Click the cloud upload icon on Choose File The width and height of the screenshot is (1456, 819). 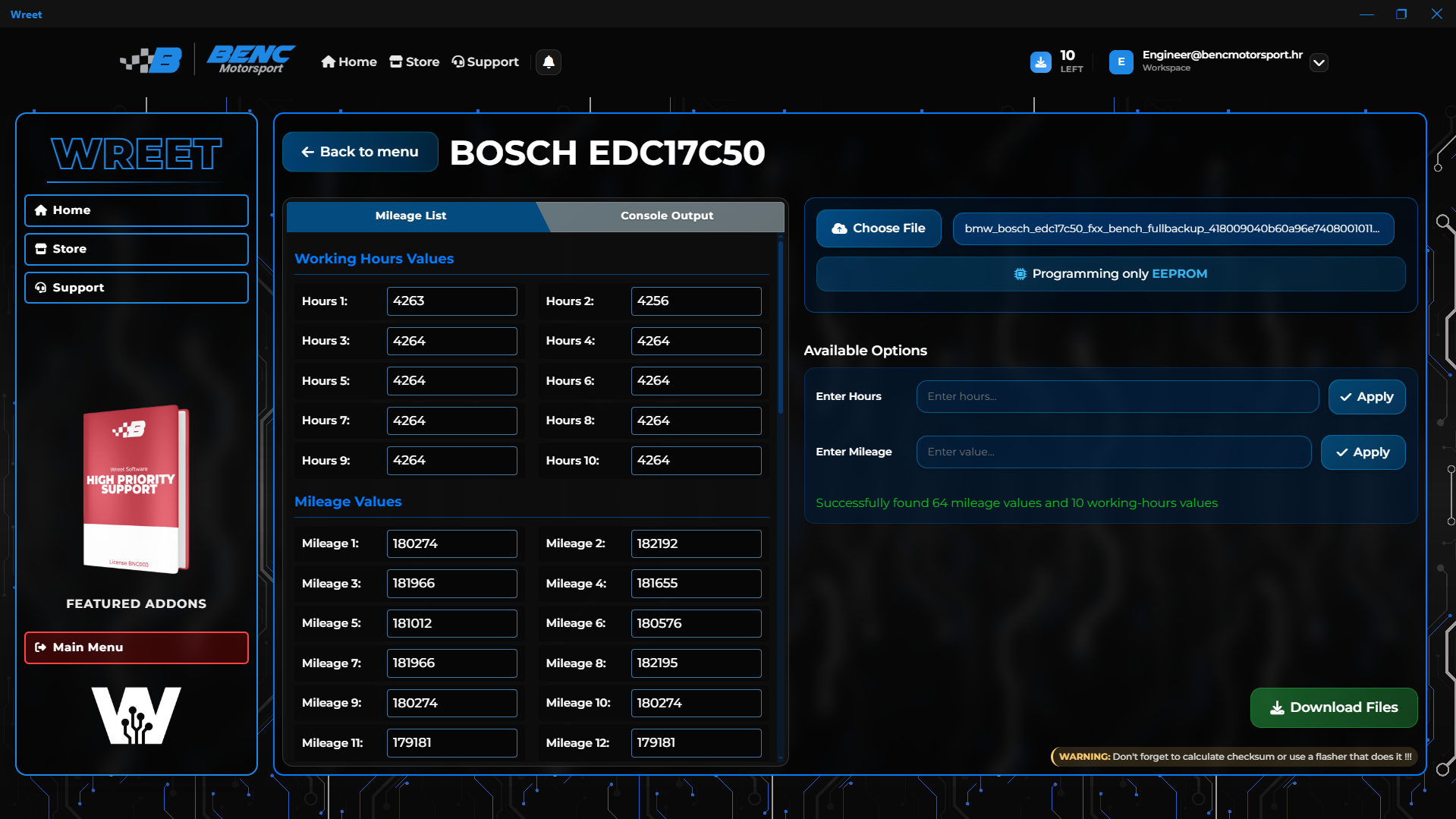[839, 228]
